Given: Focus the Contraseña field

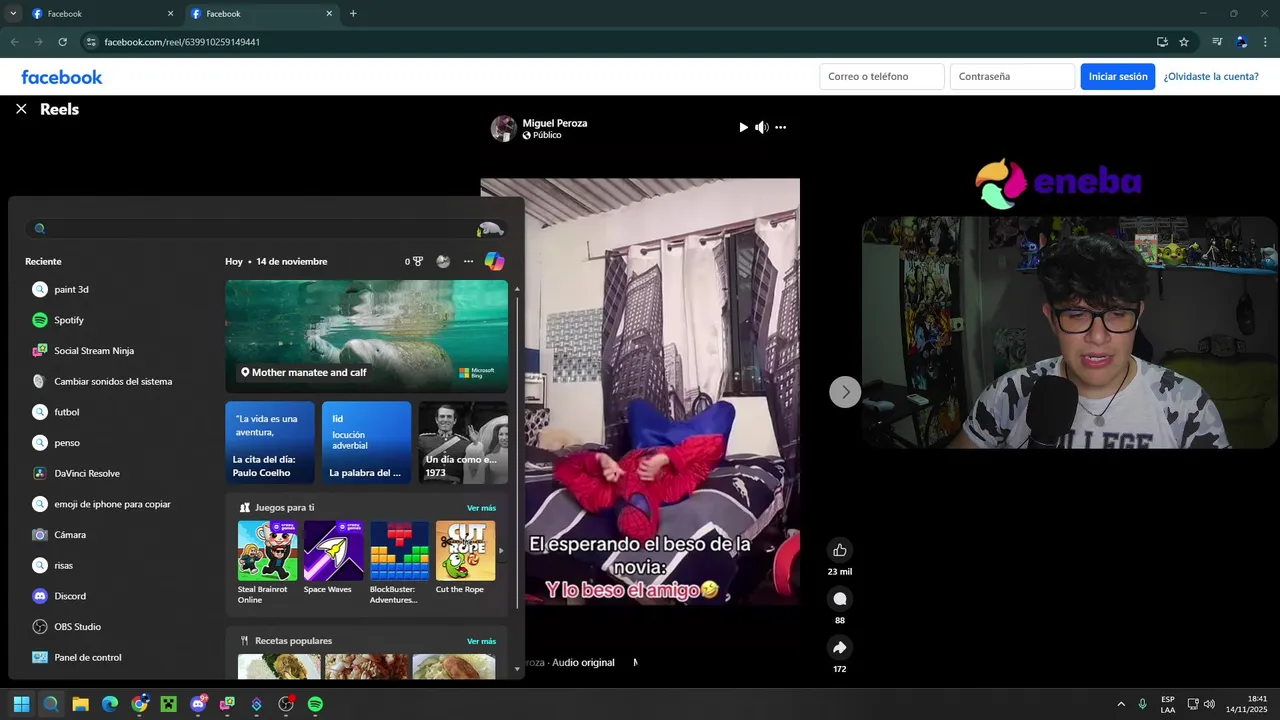Looking at the screenshot, I should point(1012,77).
